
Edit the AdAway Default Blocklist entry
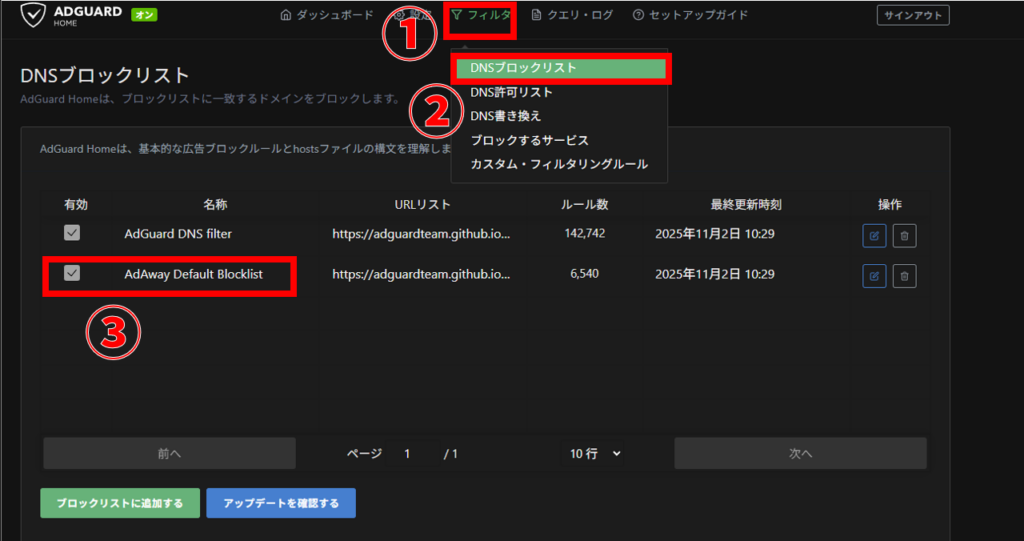coord(874,276)
